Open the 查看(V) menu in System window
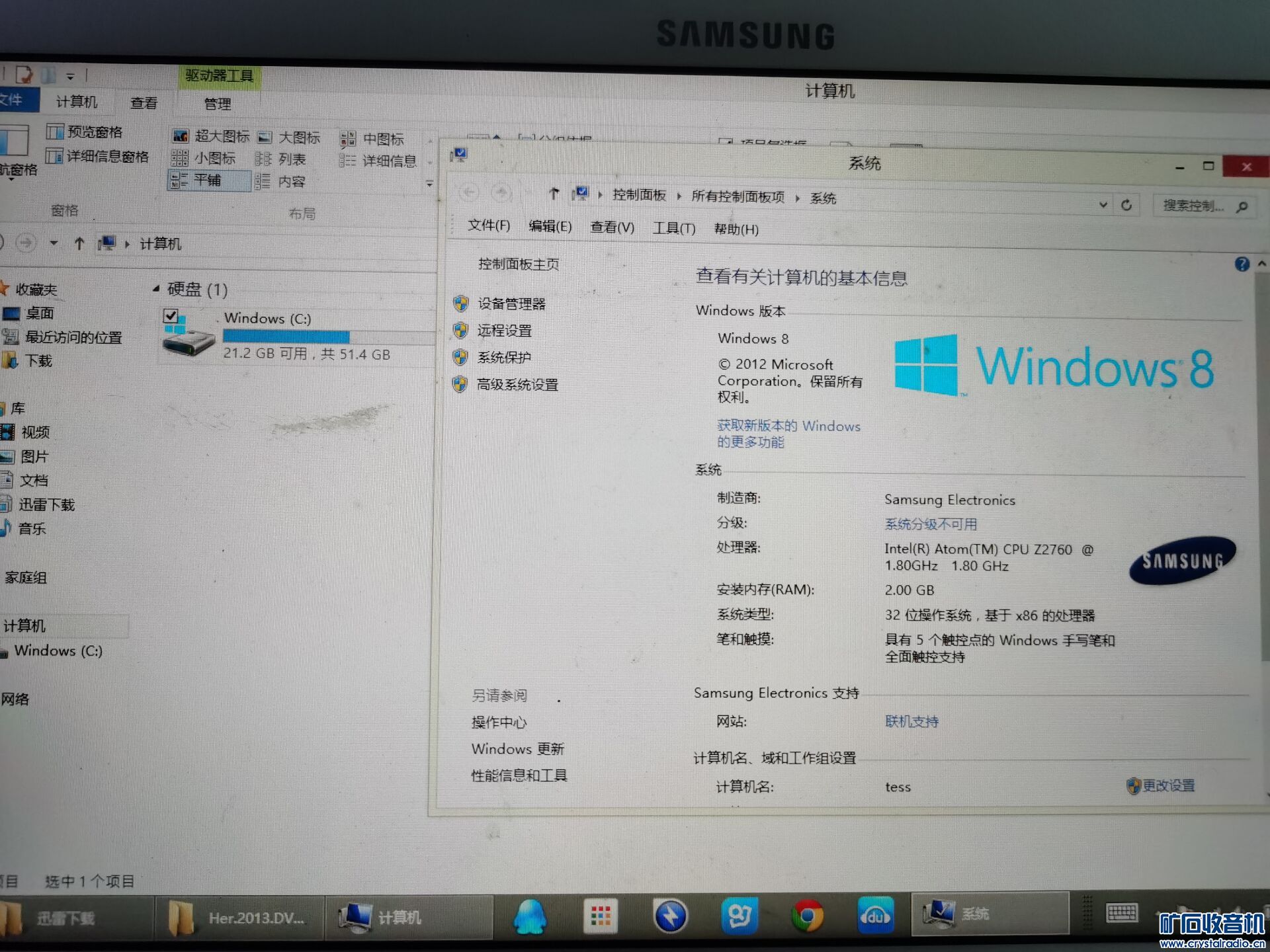Image resolution: width=1270 pixels, height=952 pixels. (x=612, y=227)
